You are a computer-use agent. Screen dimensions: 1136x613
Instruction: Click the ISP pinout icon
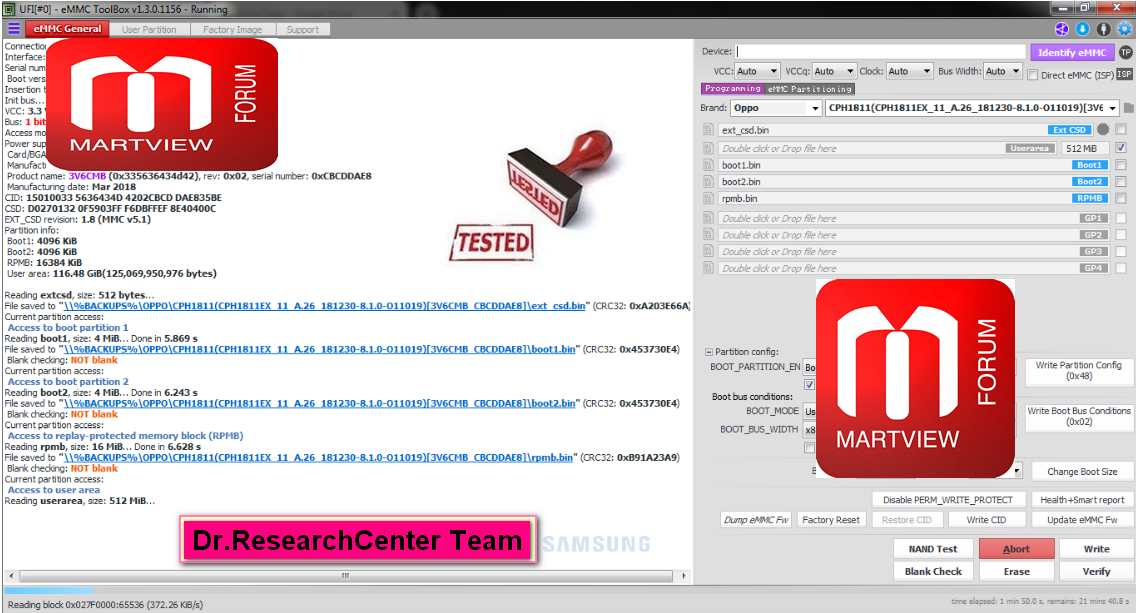point(1124,74)
